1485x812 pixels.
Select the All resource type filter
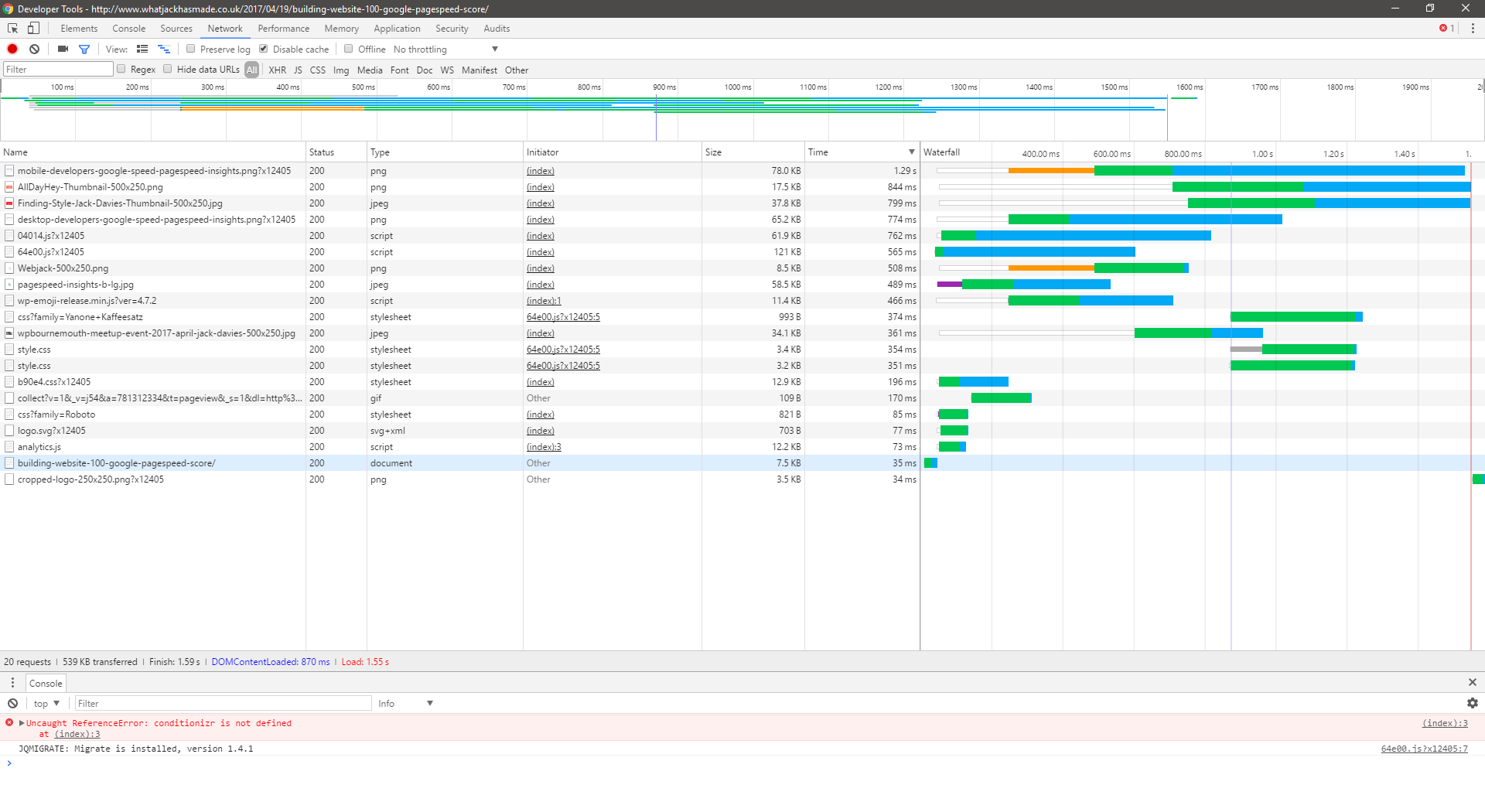pyautogui.click(x=252, y=70)
